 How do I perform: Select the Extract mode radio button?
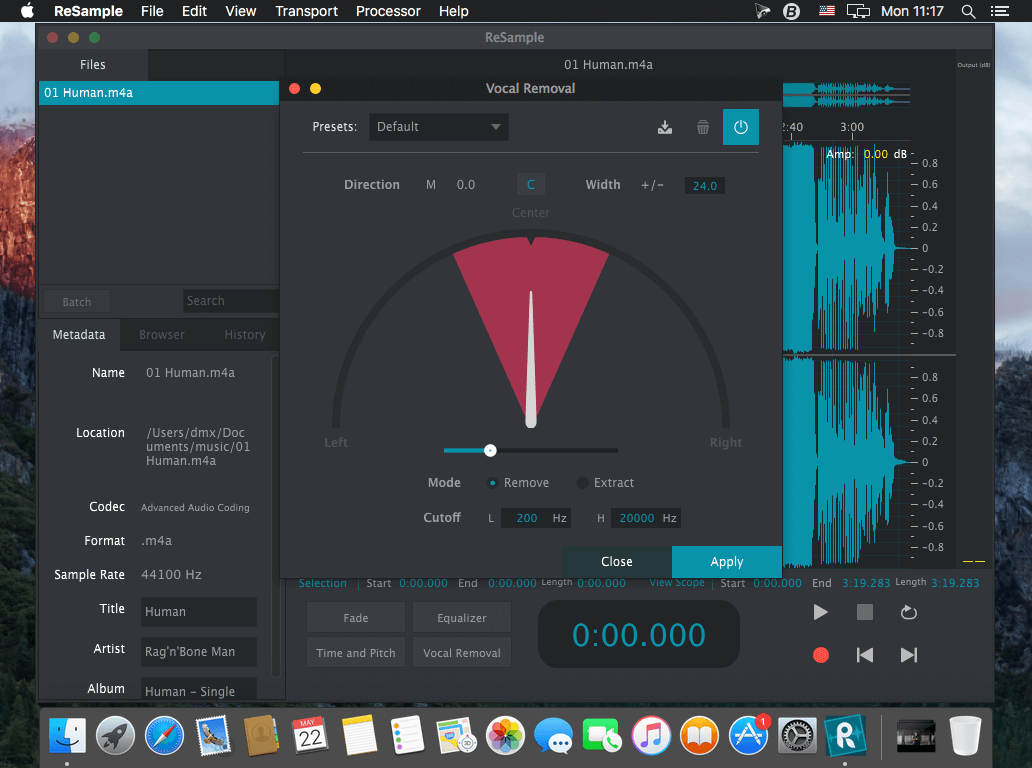(582, 483)
